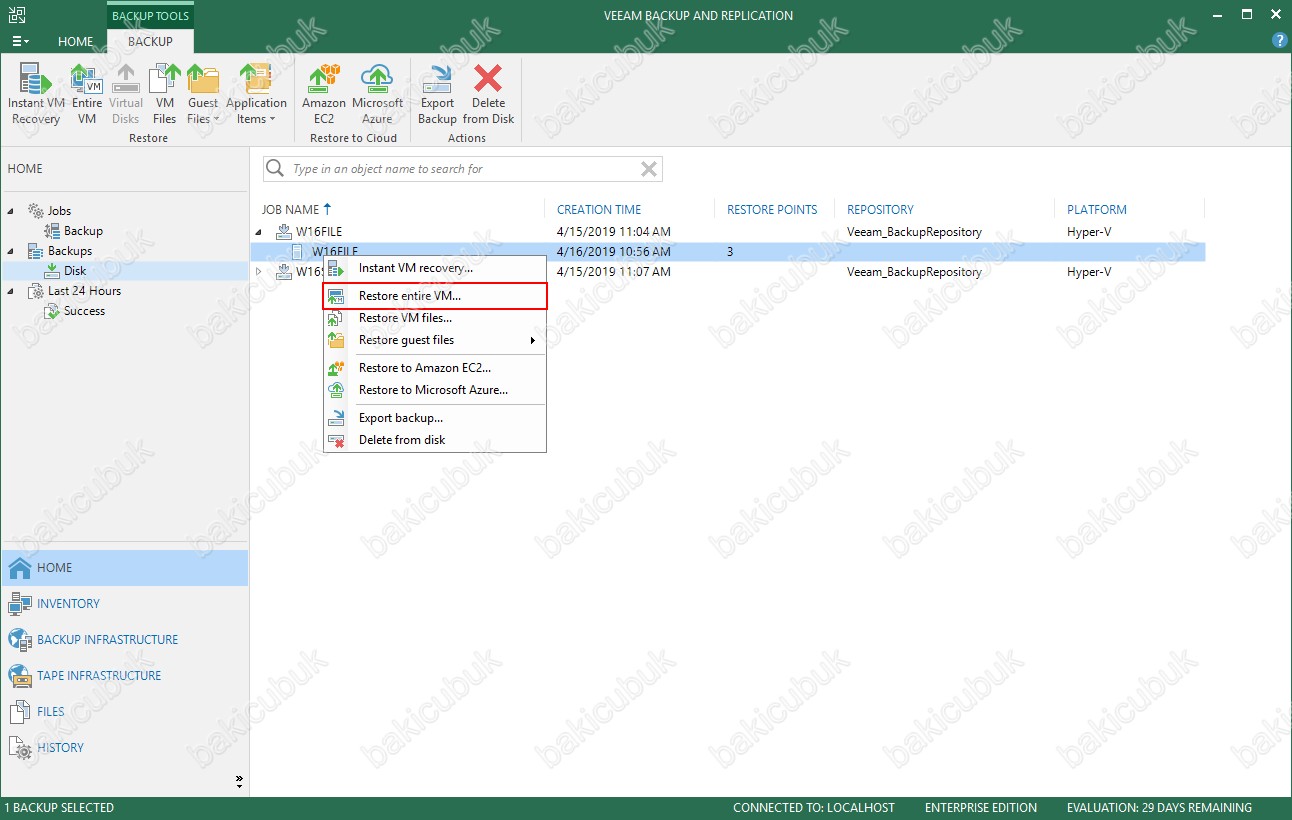Viewport: 1292px width, 820px height.
Task: Click Veeam_BackupRepository cell in first row
Action: pyautogui.click(x=914, y=232)
